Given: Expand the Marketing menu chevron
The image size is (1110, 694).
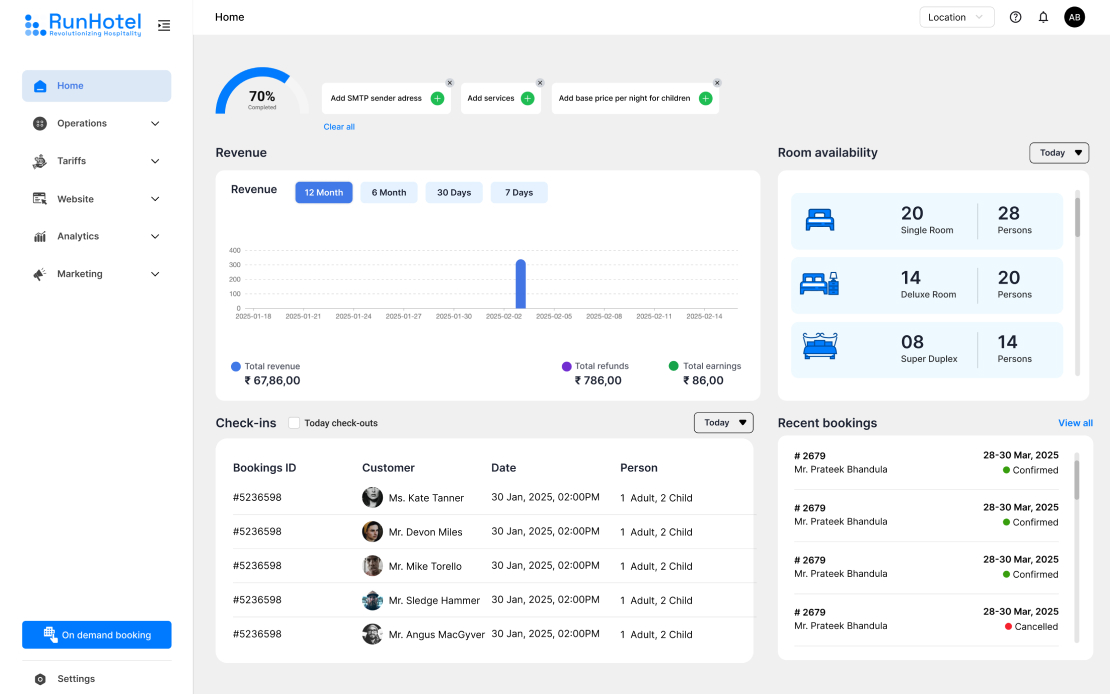Looking at the screenshot, I should click(x=155, y=274).
